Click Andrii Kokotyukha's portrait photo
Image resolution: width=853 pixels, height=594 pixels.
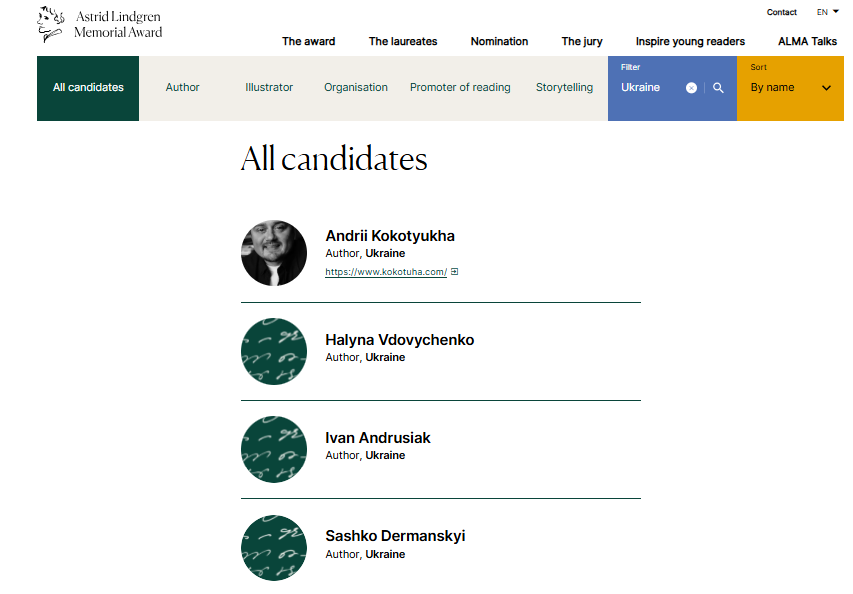[274, 253]
